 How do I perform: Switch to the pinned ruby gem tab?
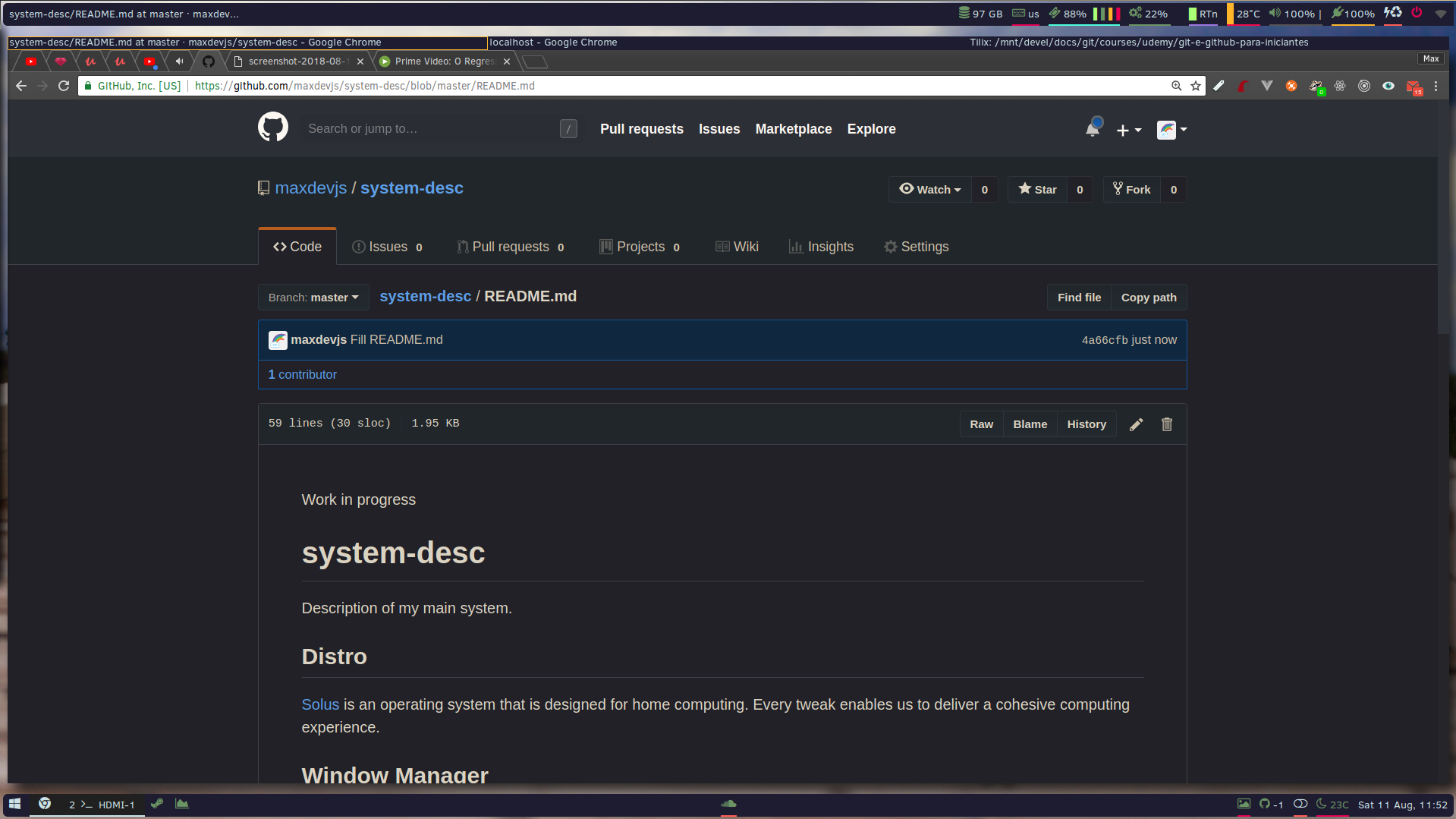pyautogui.click(x=61, y=61)
